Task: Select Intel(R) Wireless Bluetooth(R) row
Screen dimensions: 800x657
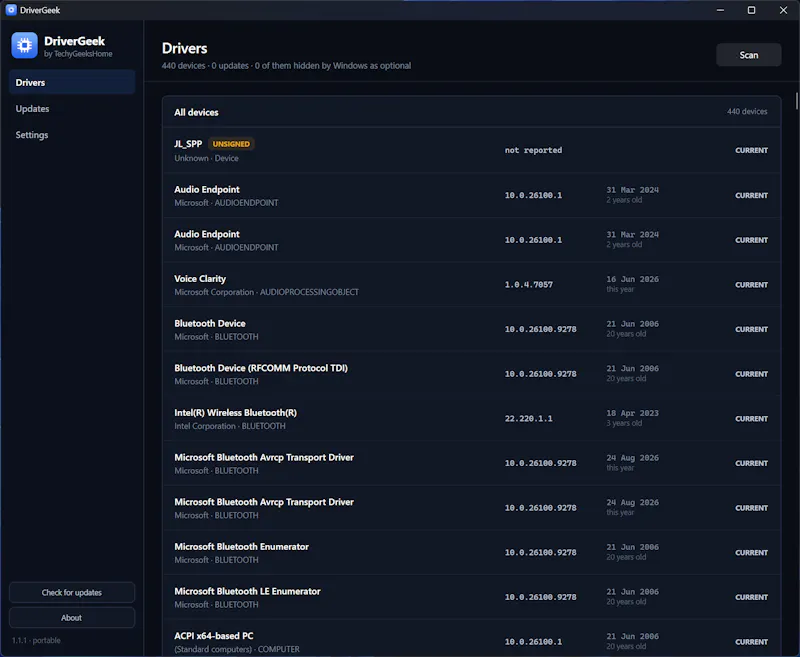Action: (471, 419)
